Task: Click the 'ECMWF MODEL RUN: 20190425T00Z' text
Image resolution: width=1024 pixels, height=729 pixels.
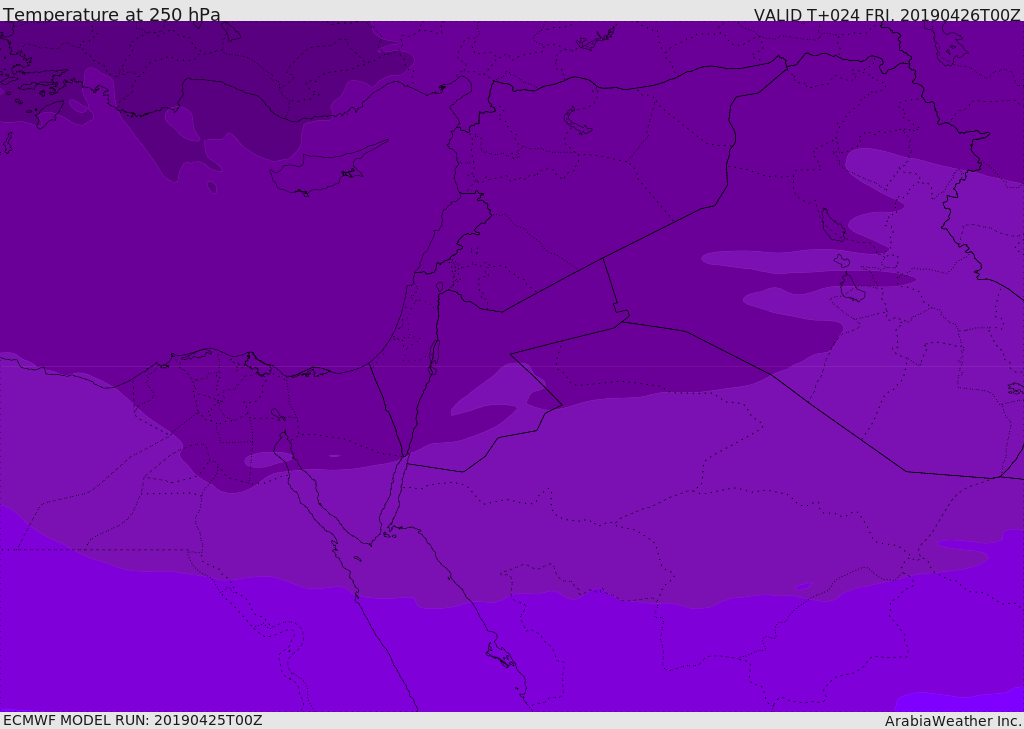Action: (x=133, y=720)
